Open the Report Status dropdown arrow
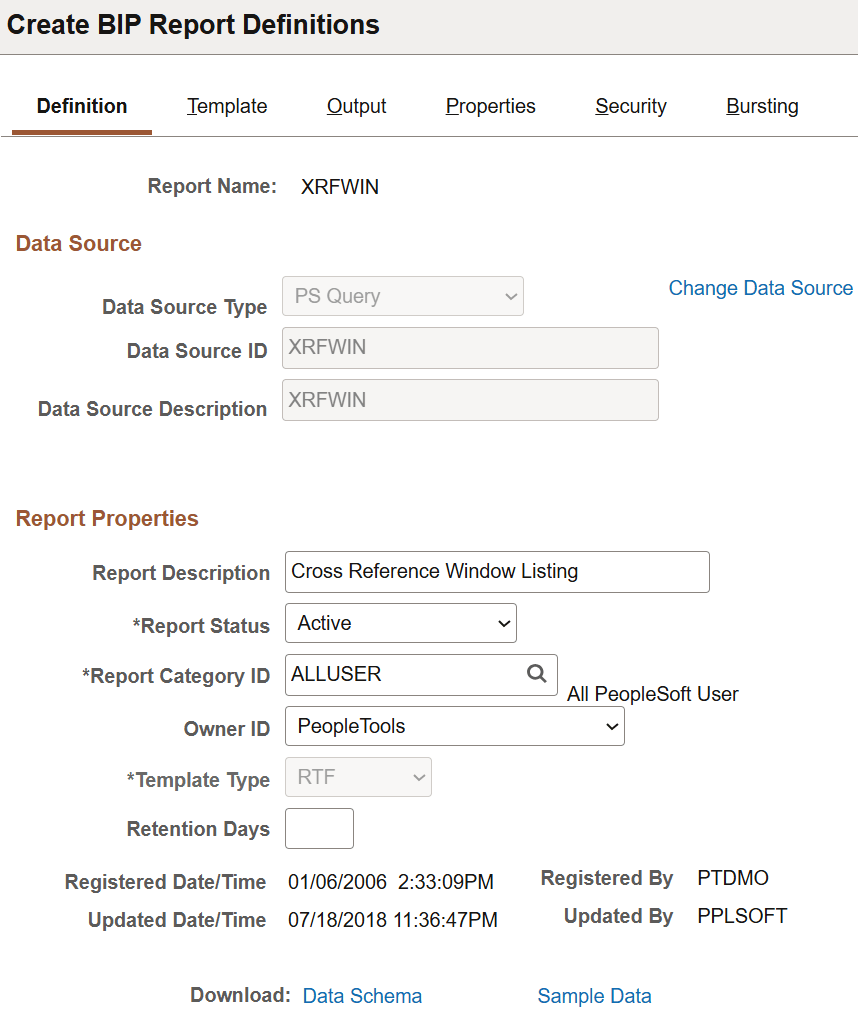The height and width of the screenshot is (1009, 858). coord(503,623)
